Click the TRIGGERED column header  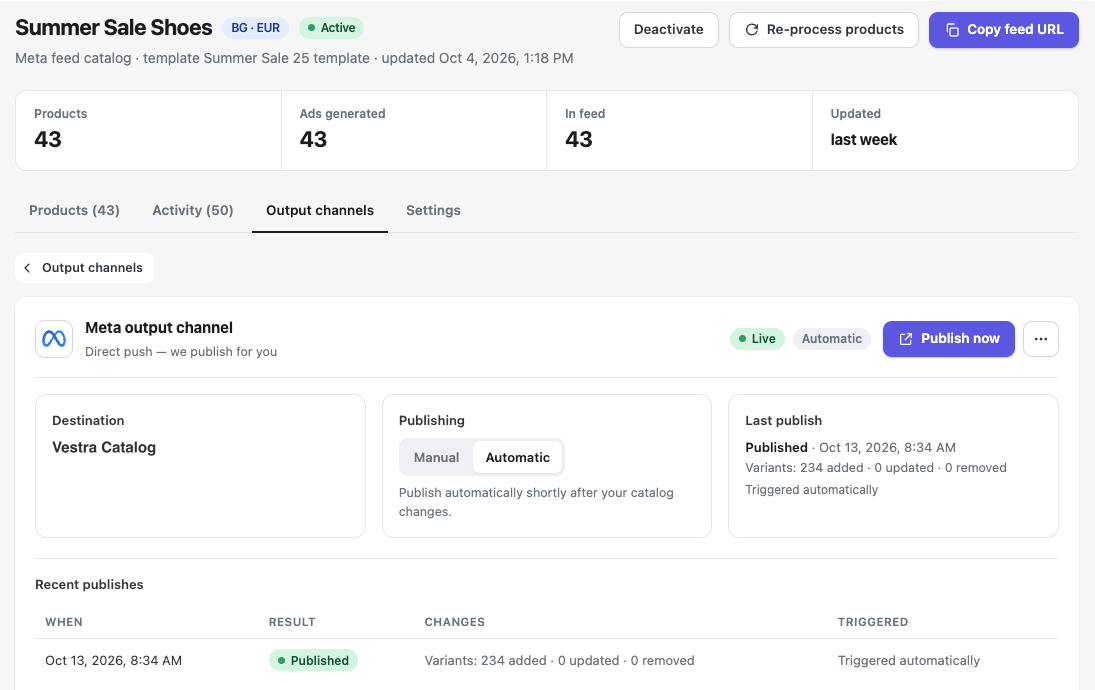click(873, 622)
